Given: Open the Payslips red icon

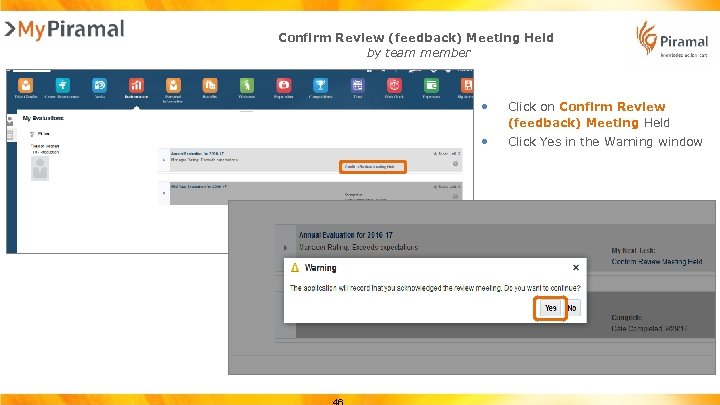Looking at the screenshot, I should click(x=284, y=85).
